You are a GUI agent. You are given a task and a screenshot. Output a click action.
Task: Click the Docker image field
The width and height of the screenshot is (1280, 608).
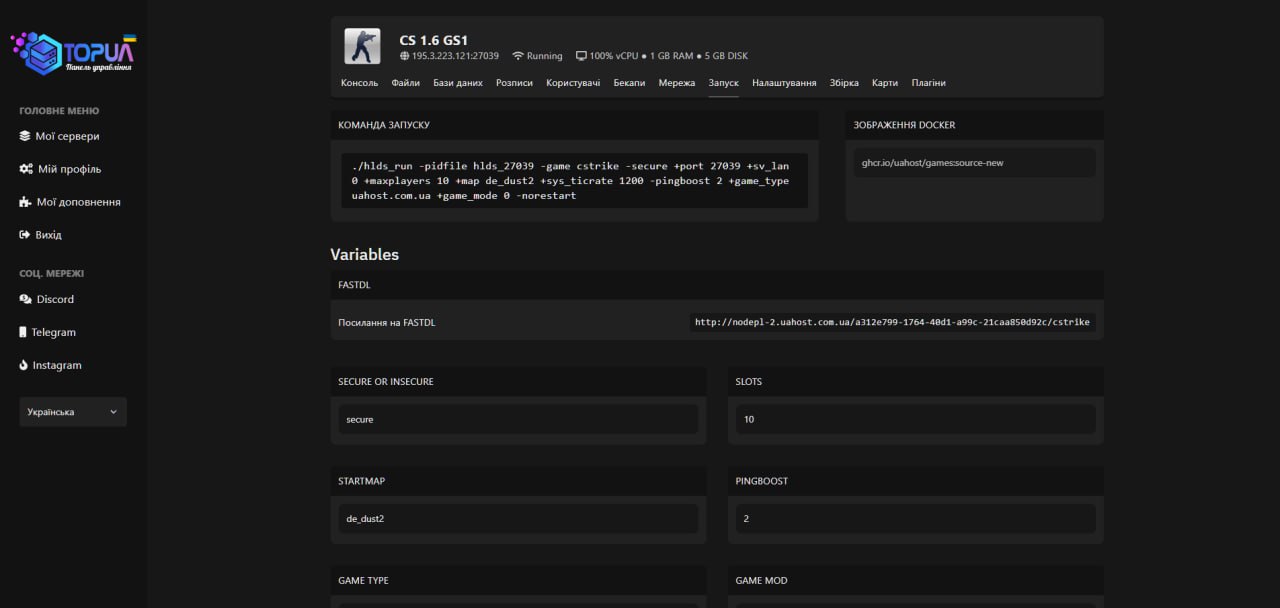(x=974, y=163)
